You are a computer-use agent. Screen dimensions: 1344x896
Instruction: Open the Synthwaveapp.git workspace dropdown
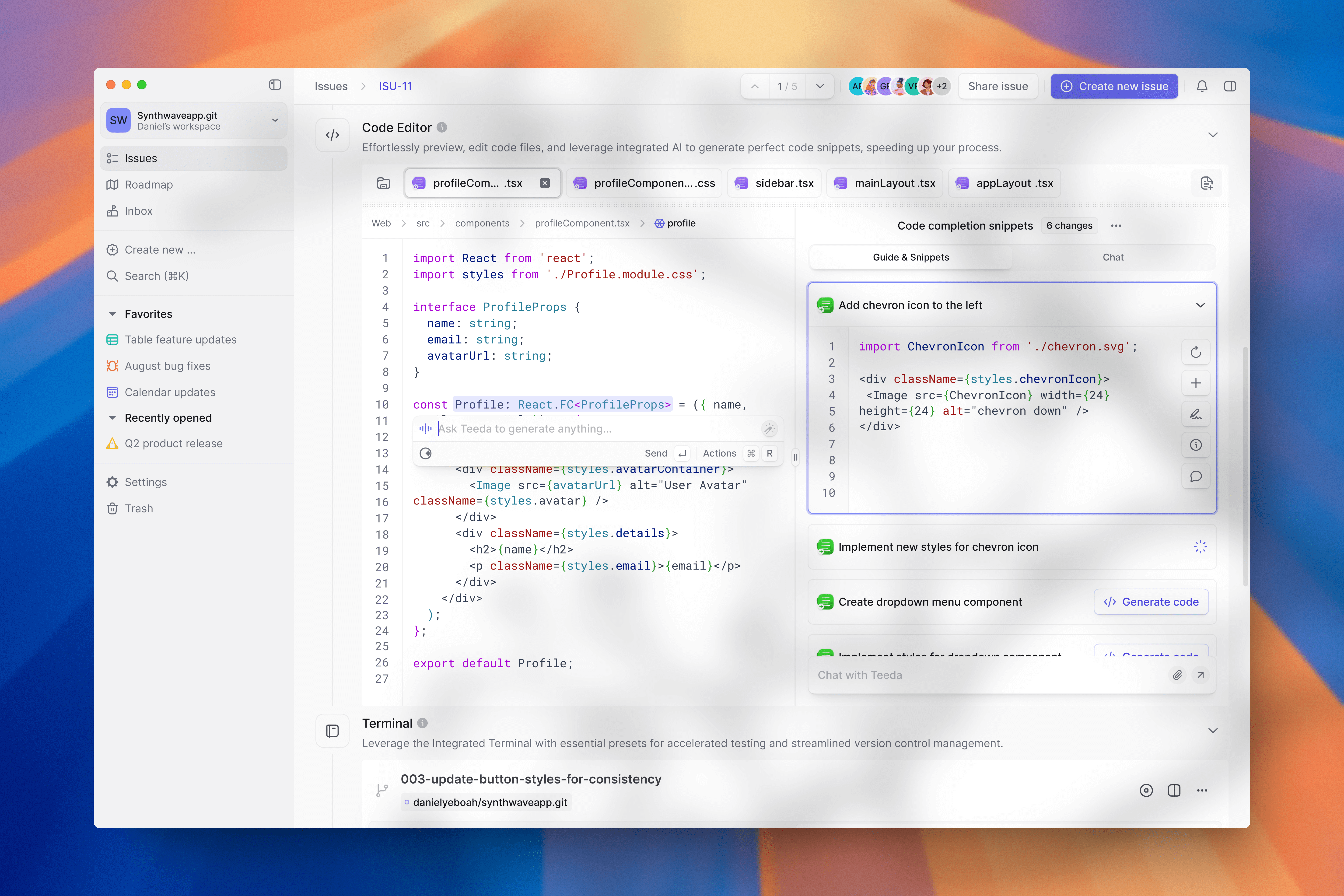pos(275,120)
